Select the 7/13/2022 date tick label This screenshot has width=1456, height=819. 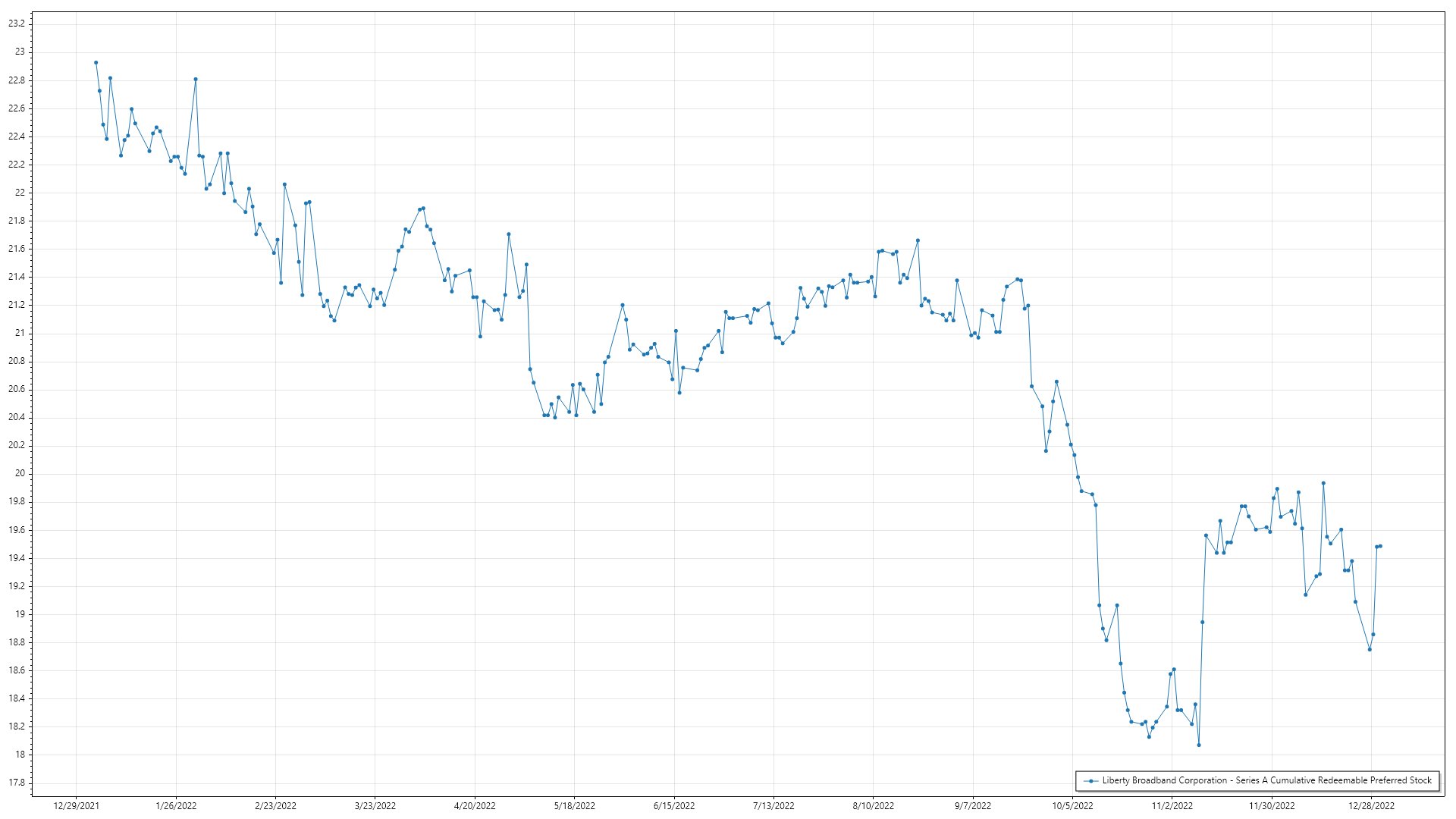[x=773, y=805]
